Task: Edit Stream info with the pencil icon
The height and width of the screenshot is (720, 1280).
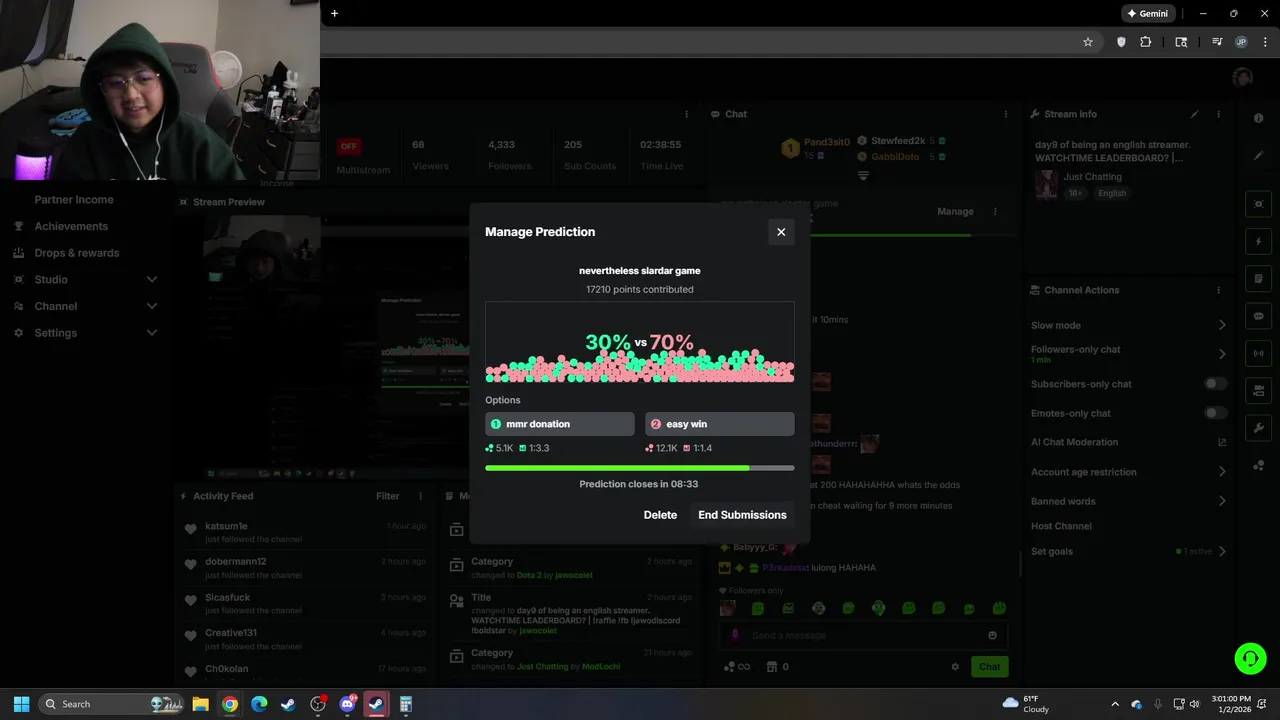Action: click(1194, 114)
